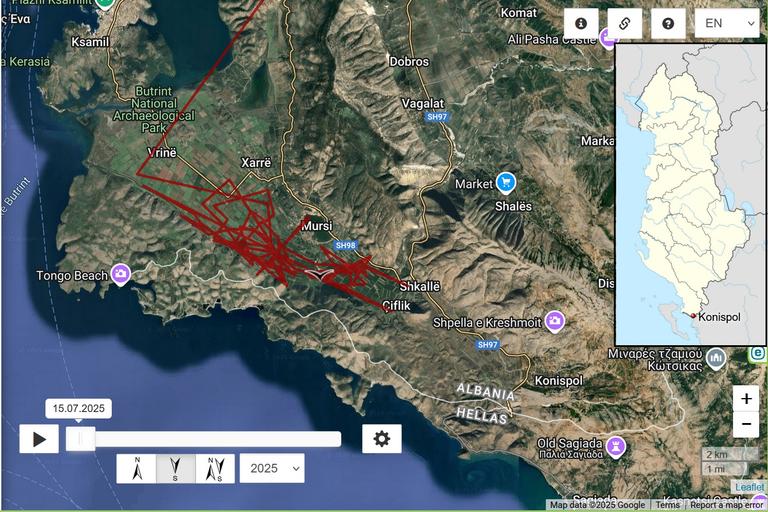Image resolution: width=768 pixels, height=512 pixels.
Task: Open the Leaflet attribution link
Action: point(749,487)
